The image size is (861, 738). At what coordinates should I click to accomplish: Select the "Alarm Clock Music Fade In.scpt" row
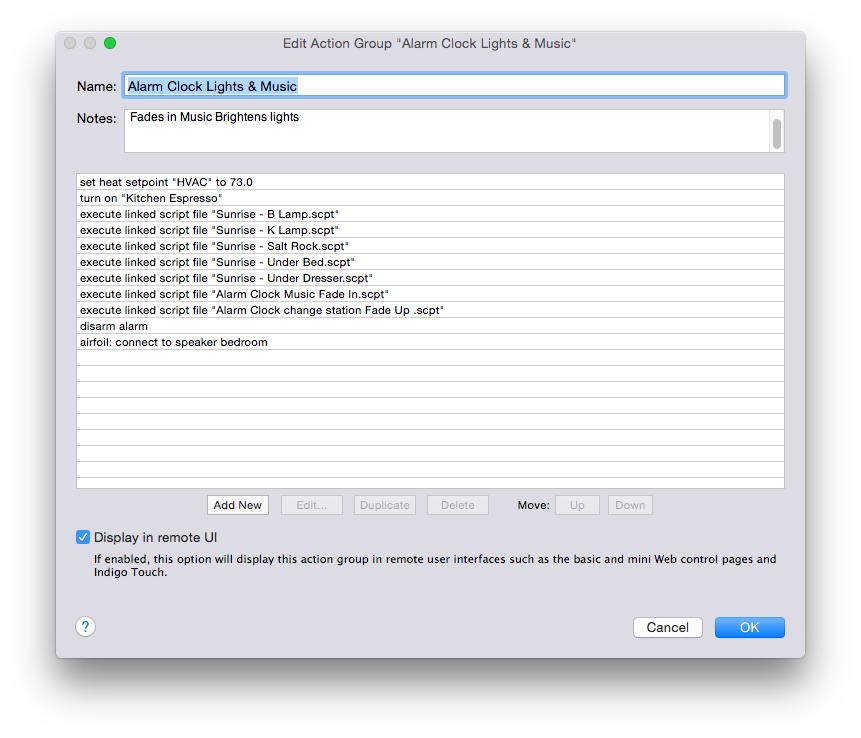coord(430,294)
